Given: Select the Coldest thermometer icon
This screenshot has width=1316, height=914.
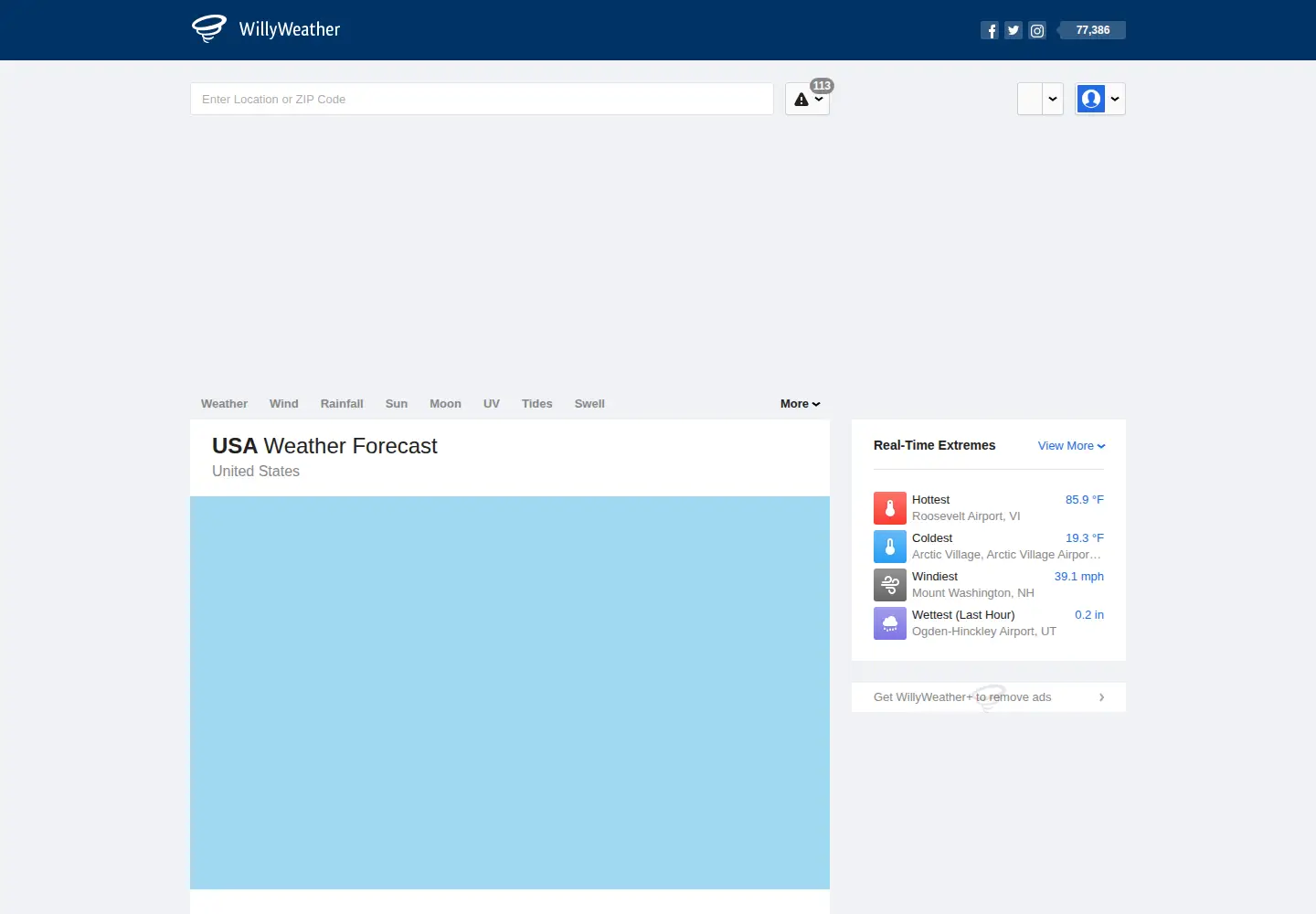Looking at the screenshot, I should (x=890, y=547).
